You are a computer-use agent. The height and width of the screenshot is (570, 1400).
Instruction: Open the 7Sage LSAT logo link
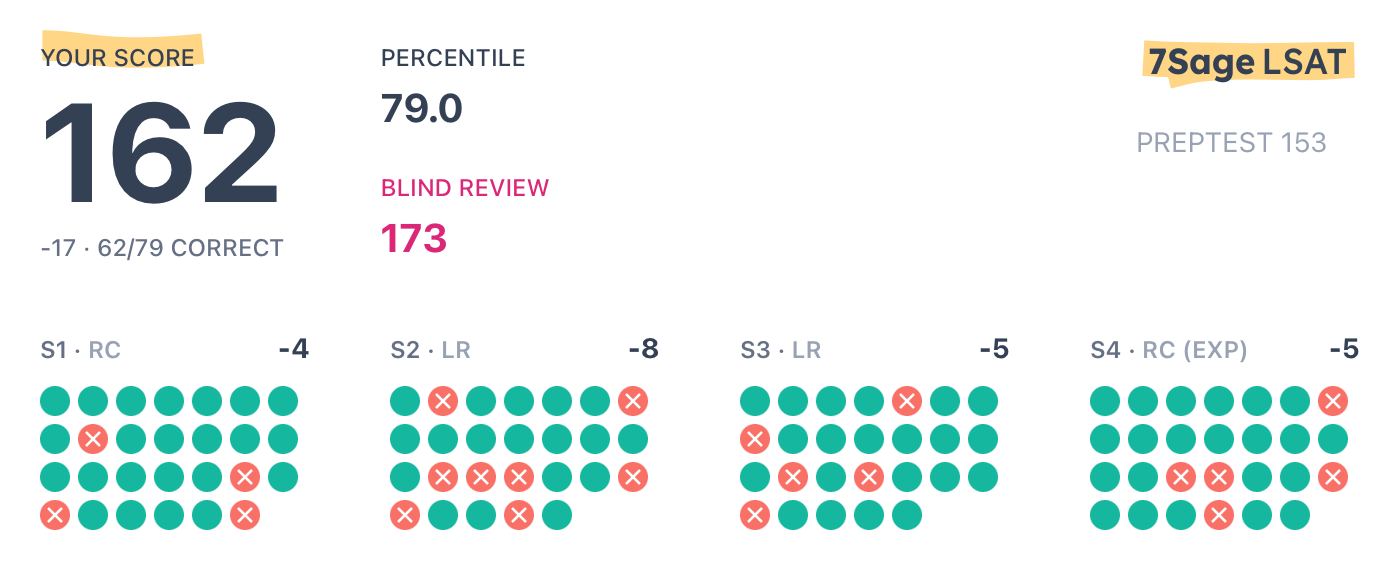pyautogui.click(x=1249, y=63)
